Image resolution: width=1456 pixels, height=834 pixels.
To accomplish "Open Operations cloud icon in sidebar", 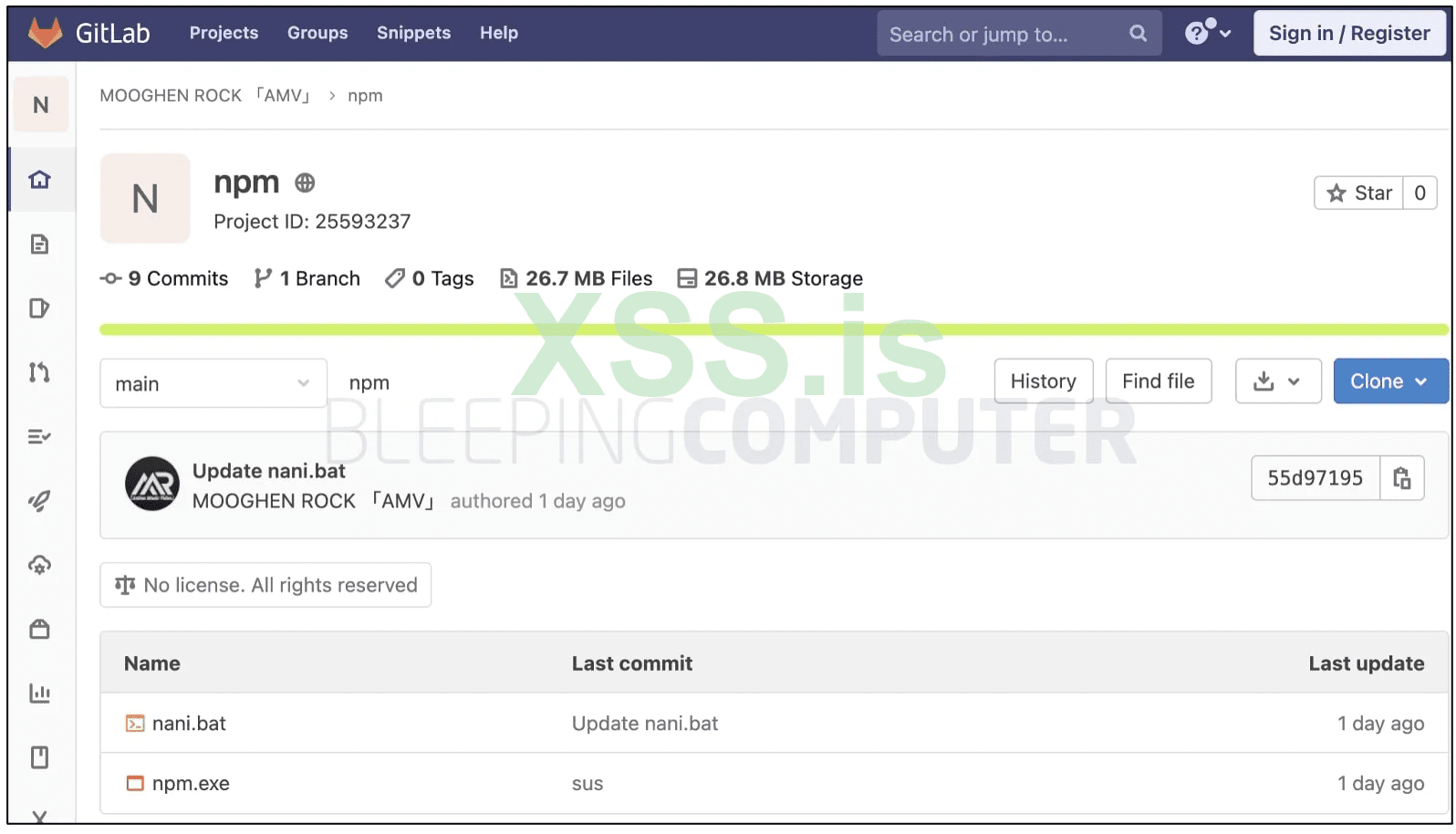I will [x=39, y=565].
